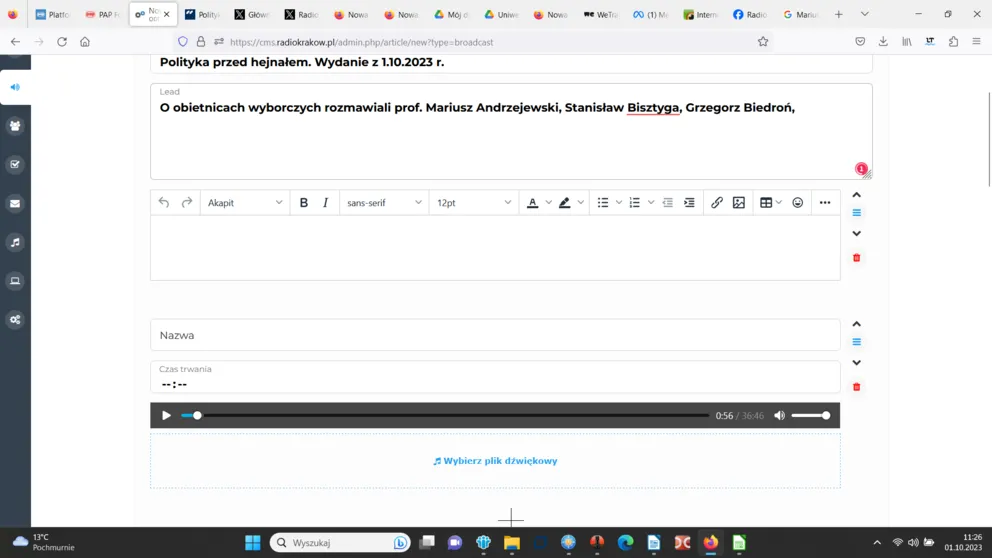Open the audio block drag-handle menu
The width and height of the screenshot is (992, 558).
[x=857, y=342]
